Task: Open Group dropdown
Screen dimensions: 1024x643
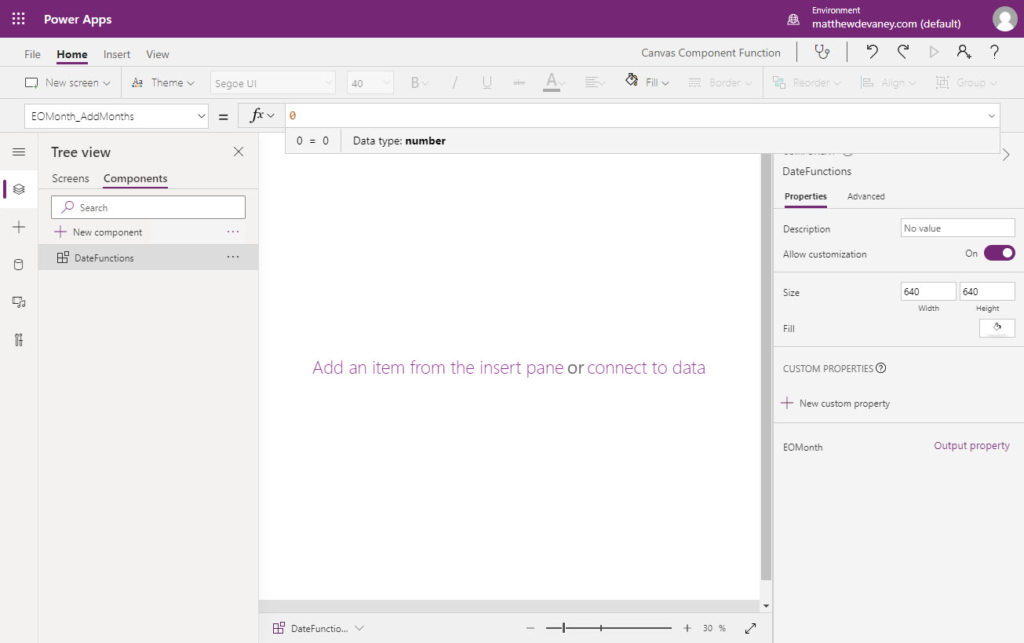Action: point(967,83)
